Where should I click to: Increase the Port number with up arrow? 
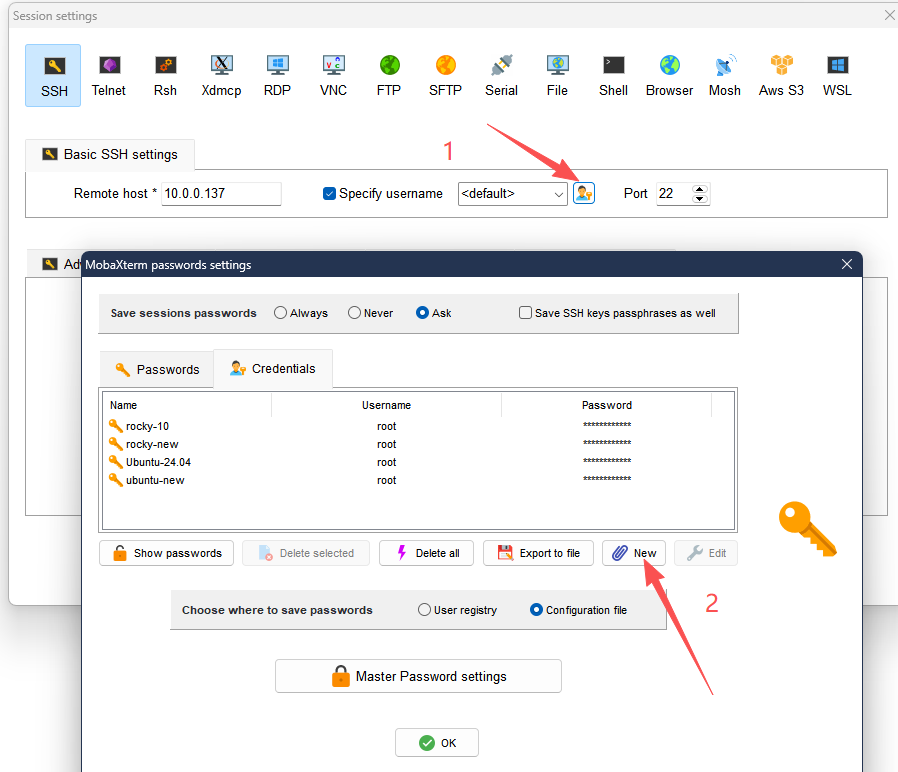point(699,189)
